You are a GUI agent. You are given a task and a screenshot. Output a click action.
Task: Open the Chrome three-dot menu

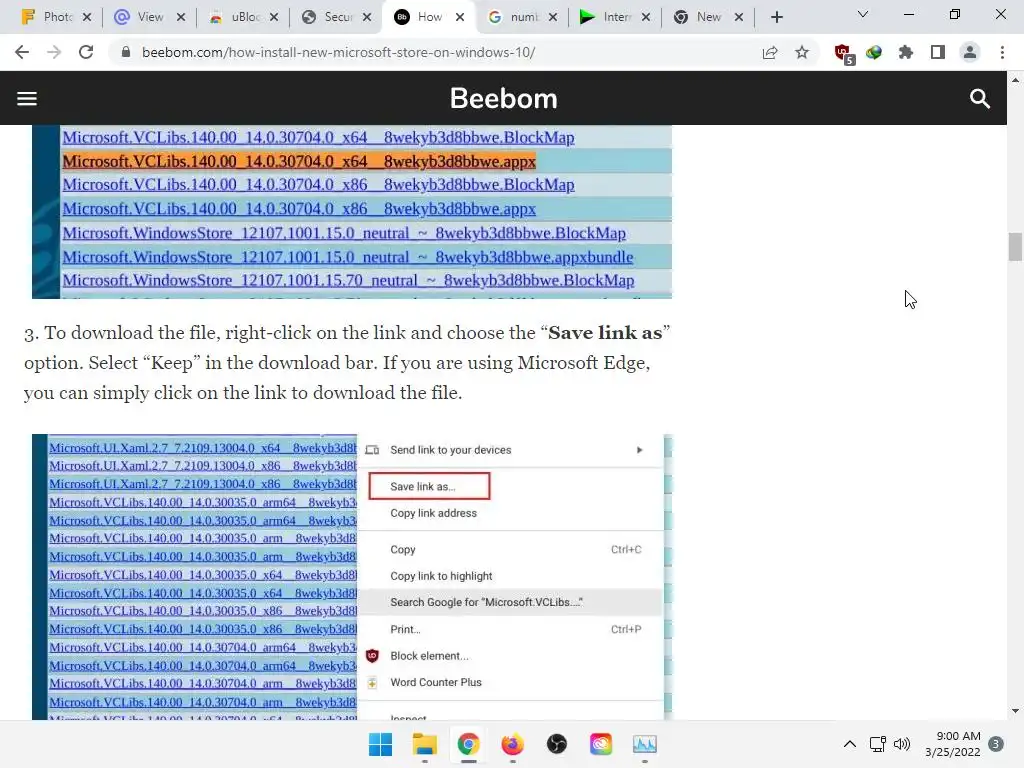click(1002, 52)
